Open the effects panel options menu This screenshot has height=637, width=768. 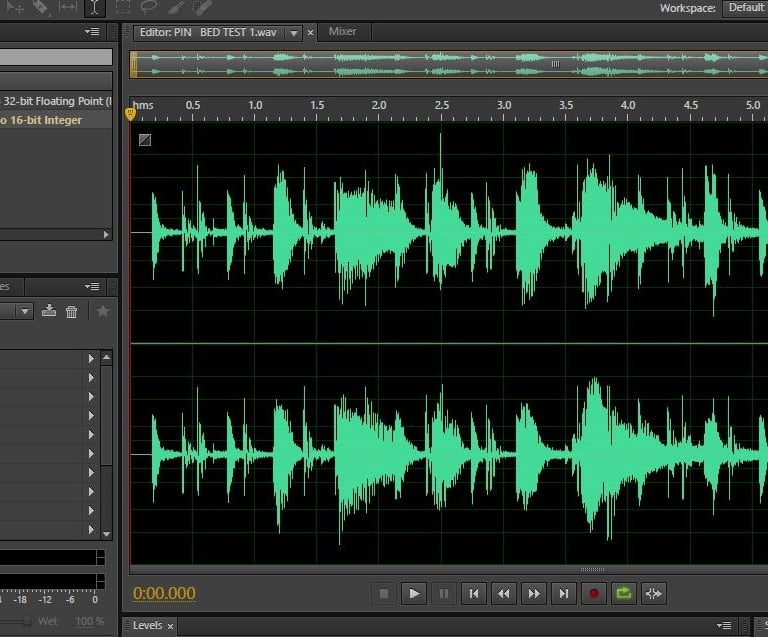[92, 286]
